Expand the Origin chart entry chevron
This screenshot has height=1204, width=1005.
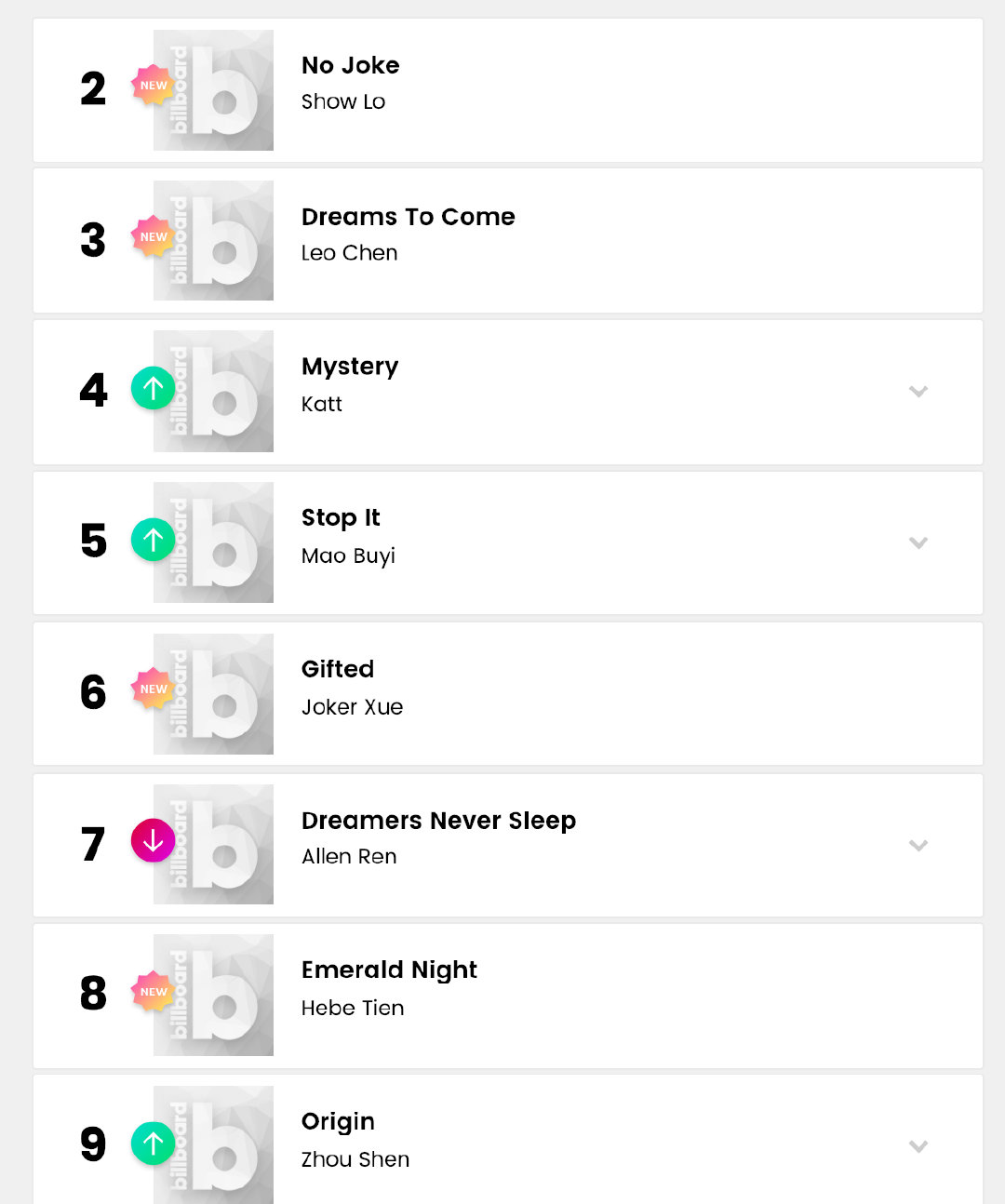(918, 1146)
